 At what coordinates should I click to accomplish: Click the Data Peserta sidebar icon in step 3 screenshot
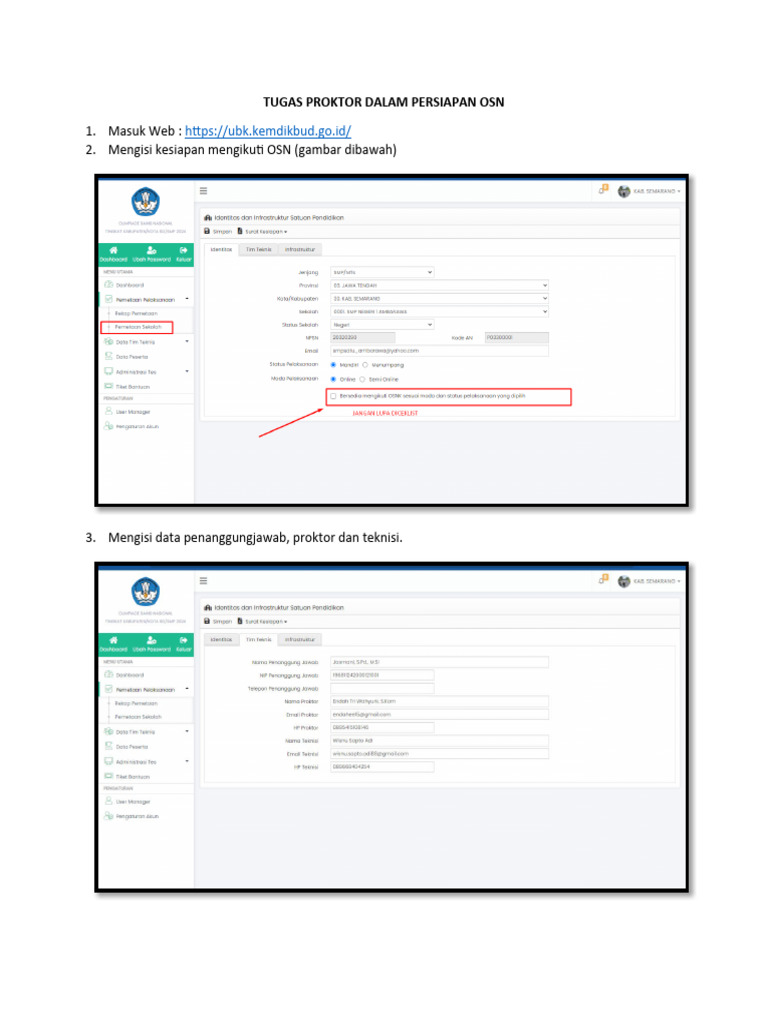coord(108,746)
